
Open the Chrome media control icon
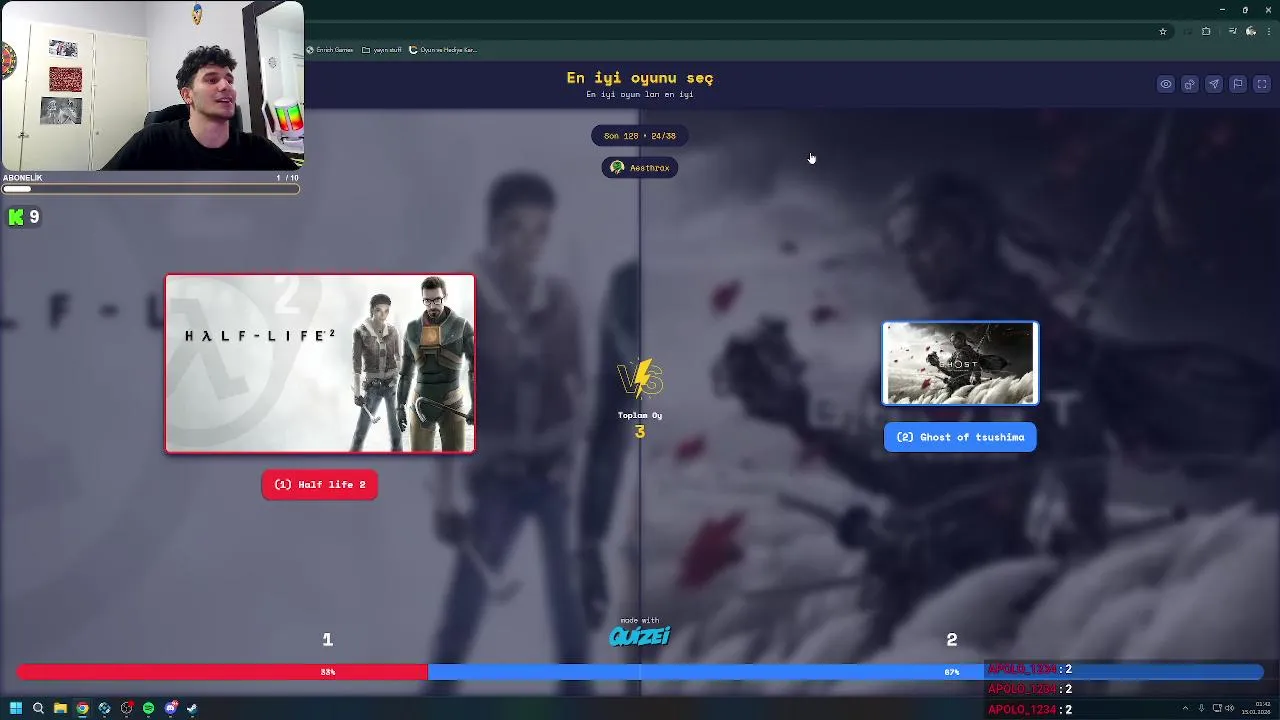(x=1232, y=31)
